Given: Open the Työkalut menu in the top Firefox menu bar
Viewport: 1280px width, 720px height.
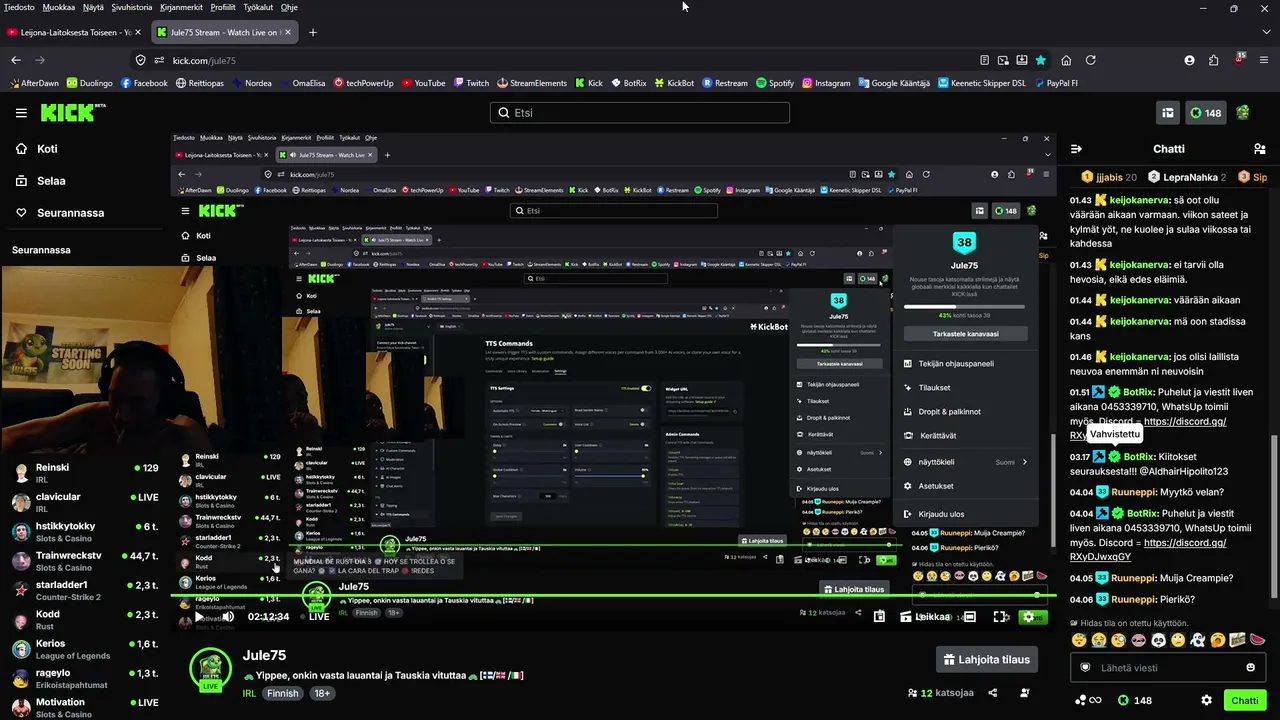Looking at the screenshot, I should (x=258, y=7).
